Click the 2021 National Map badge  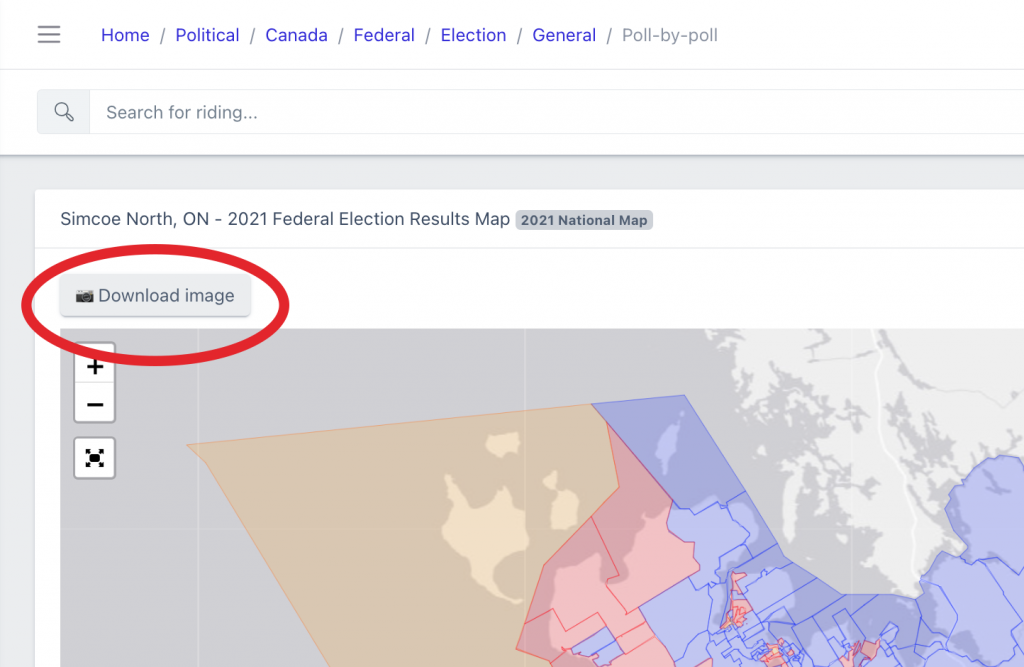point(584,220)
